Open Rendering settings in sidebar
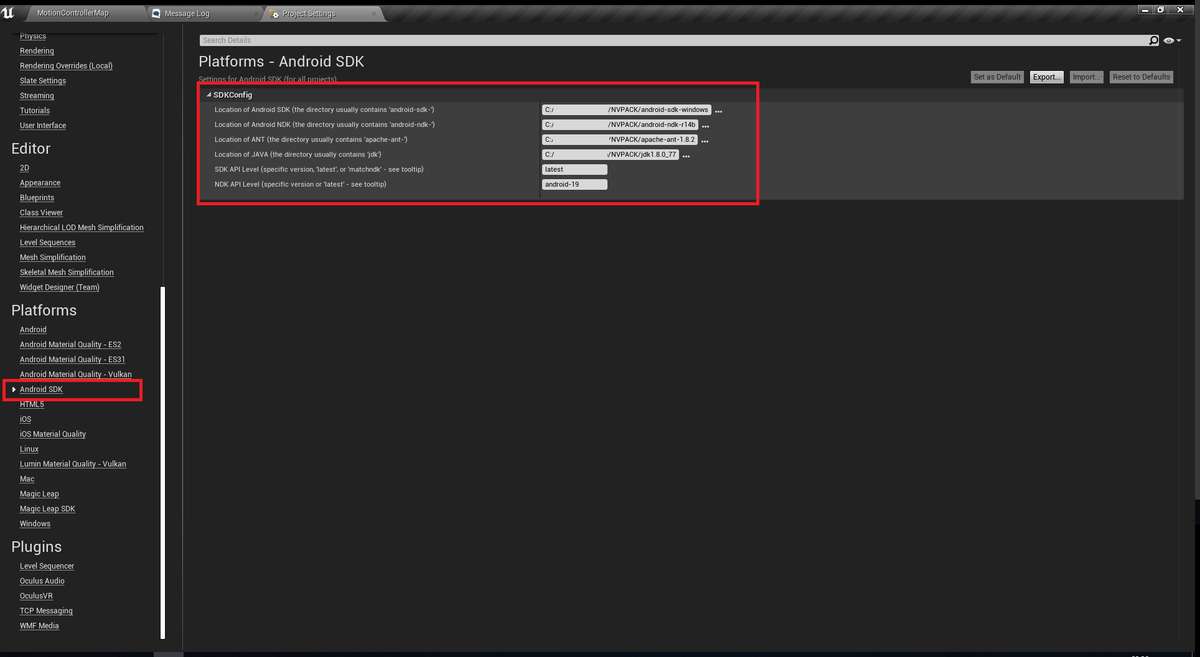 tap(37, 51)
